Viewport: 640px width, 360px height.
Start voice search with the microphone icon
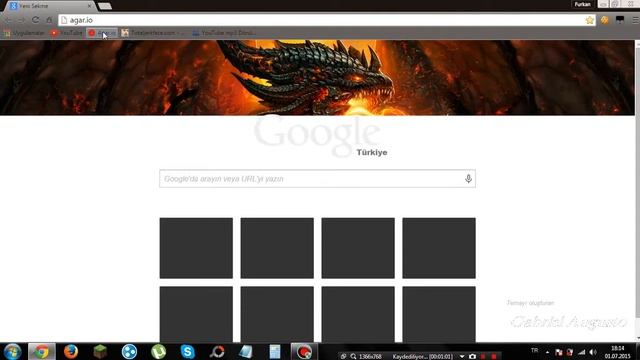[x=468, y=179]
